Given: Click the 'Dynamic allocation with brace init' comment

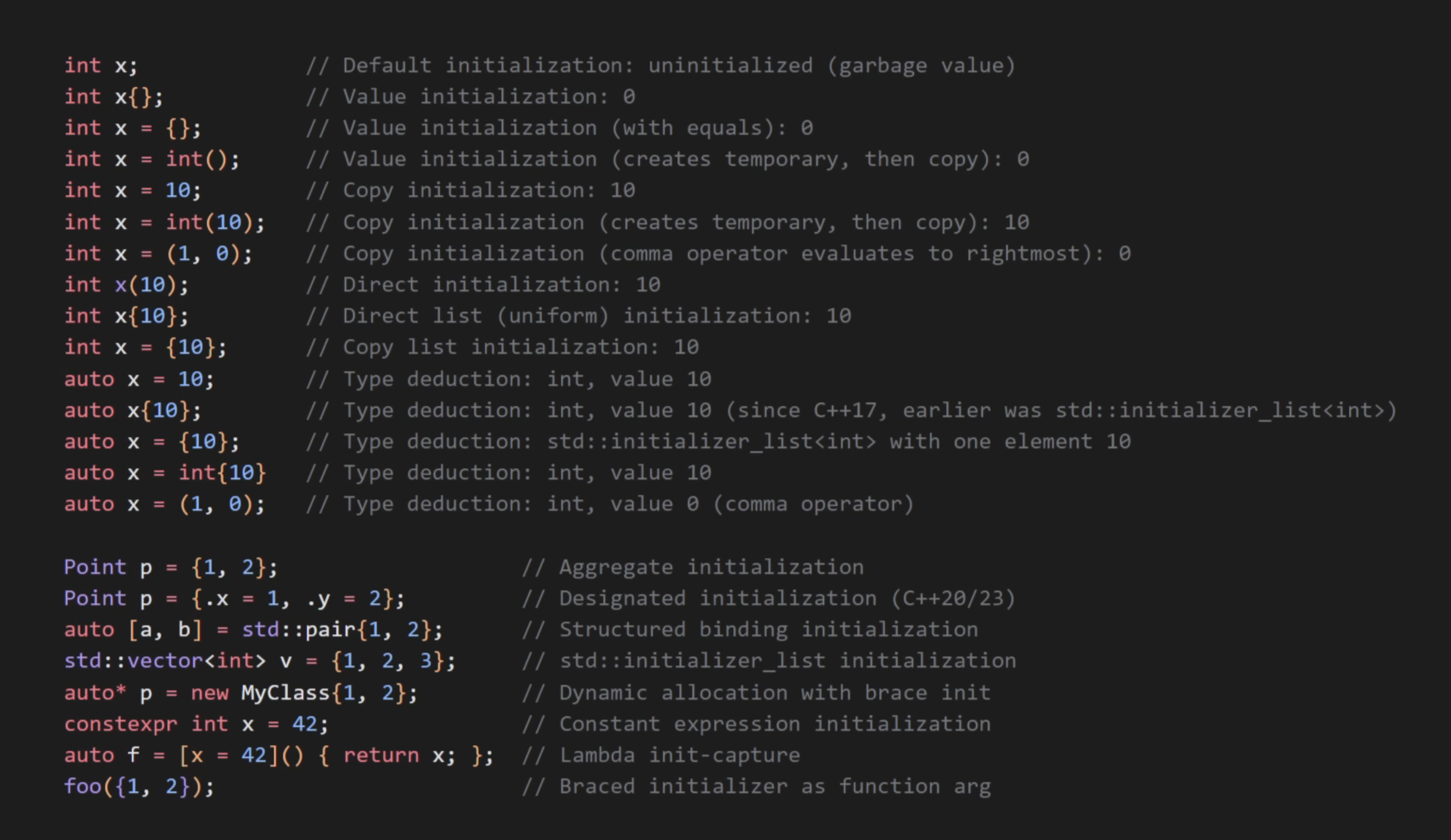Looking at the screenshot, I should pos(774,693).
